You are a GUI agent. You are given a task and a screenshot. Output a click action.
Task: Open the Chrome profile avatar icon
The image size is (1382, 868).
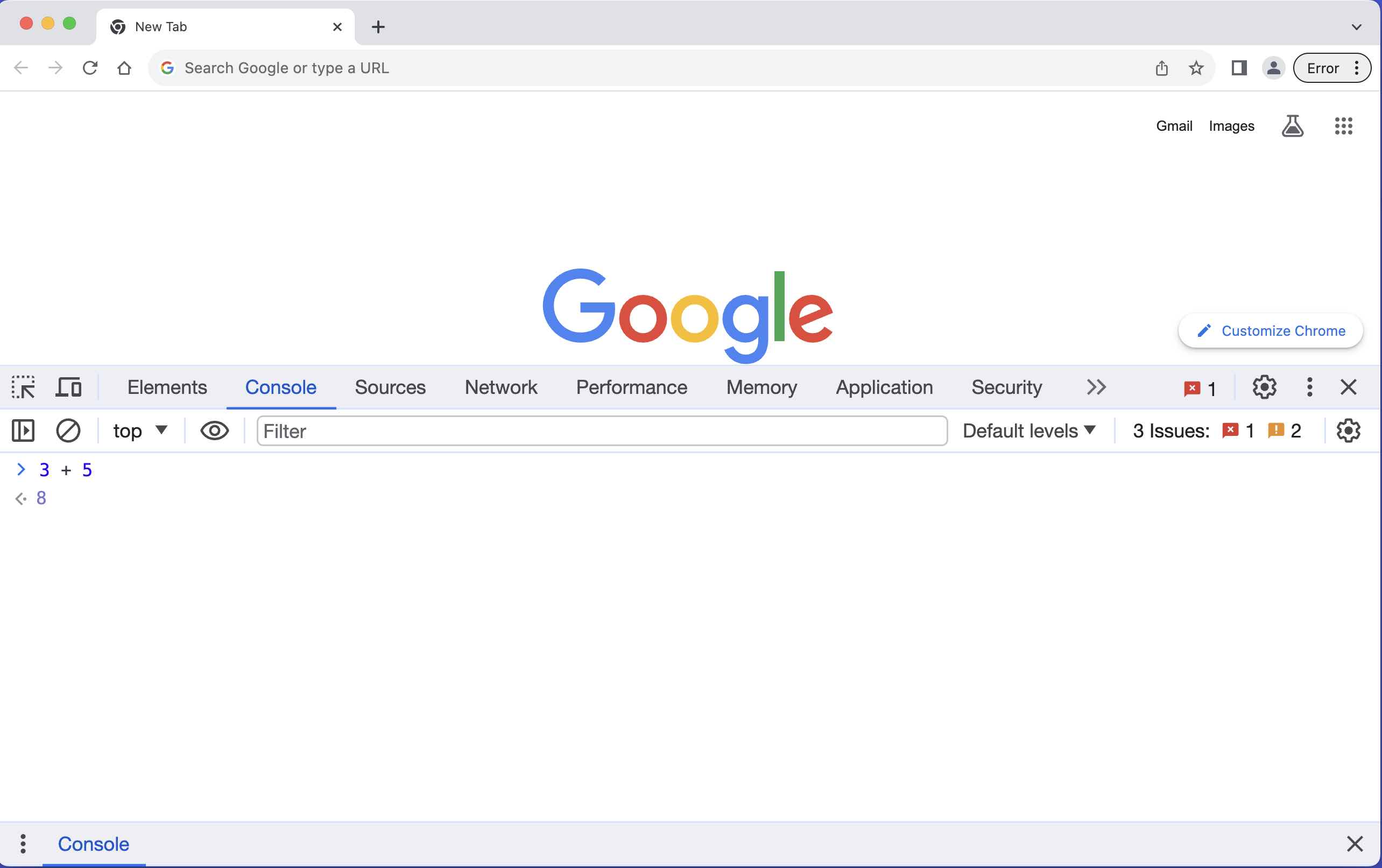(1273, 68)
